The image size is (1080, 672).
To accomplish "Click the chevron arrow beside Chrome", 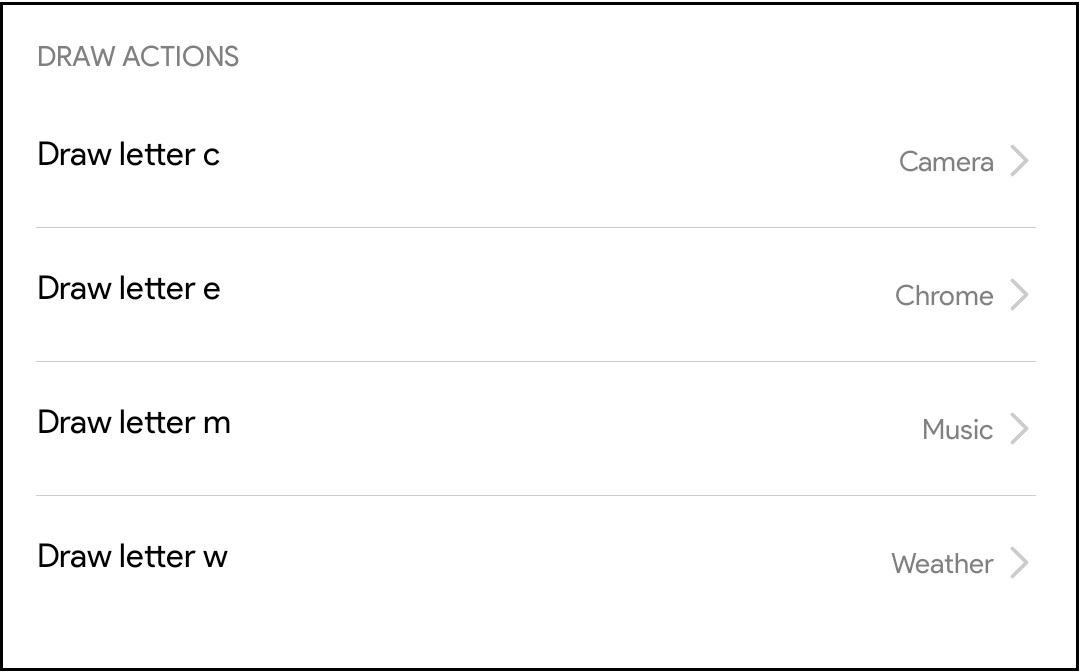I will coord(1019,295).
